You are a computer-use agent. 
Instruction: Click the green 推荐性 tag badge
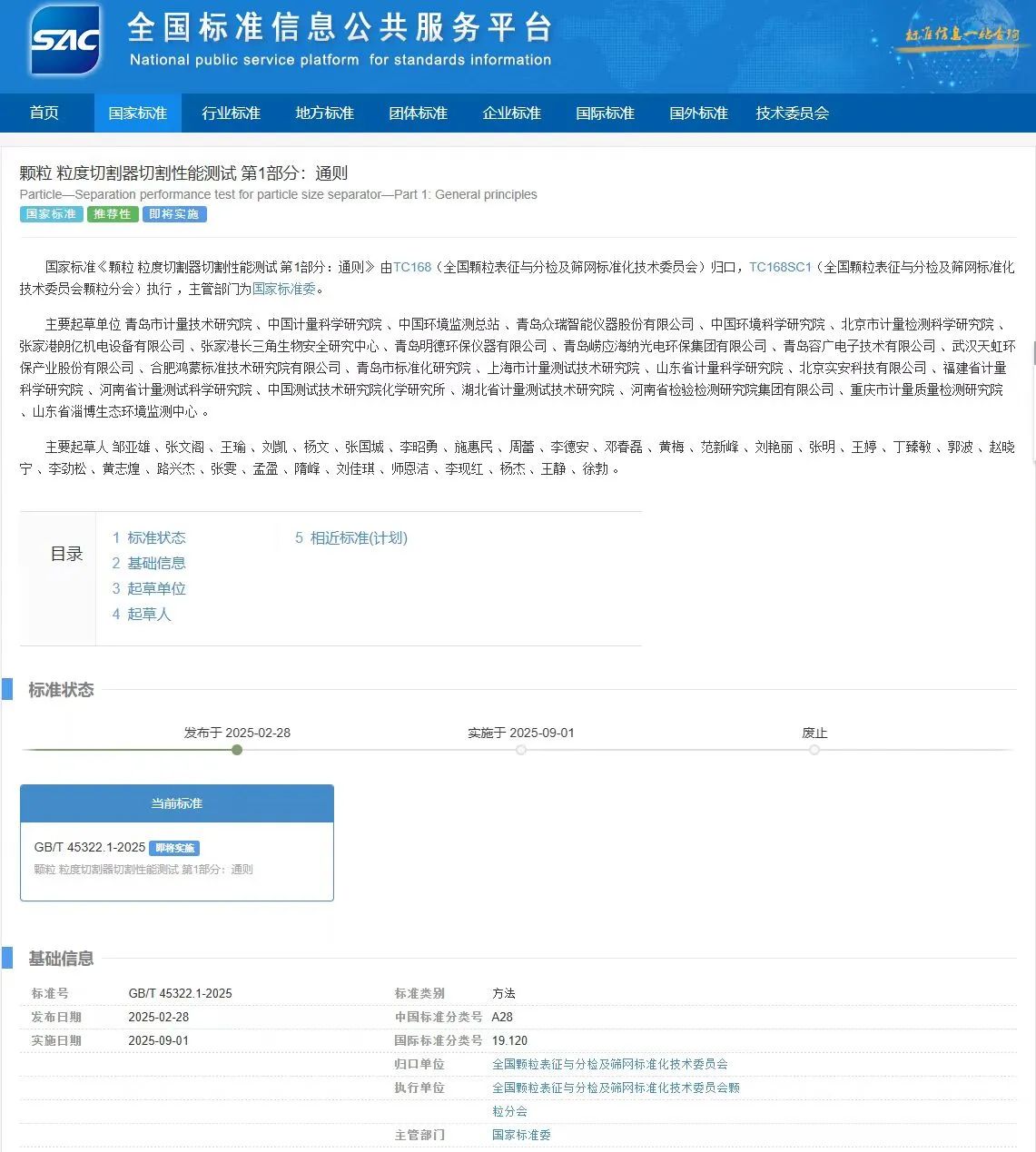pyautogui.click(x=113, y=214)
